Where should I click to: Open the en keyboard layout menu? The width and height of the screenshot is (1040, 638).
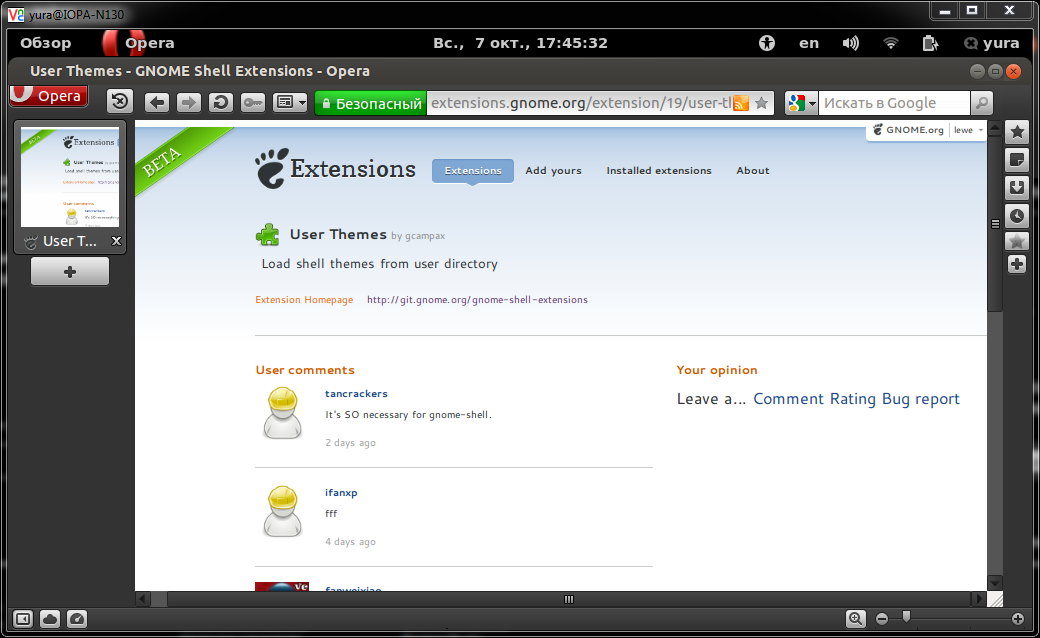[809, 43]
